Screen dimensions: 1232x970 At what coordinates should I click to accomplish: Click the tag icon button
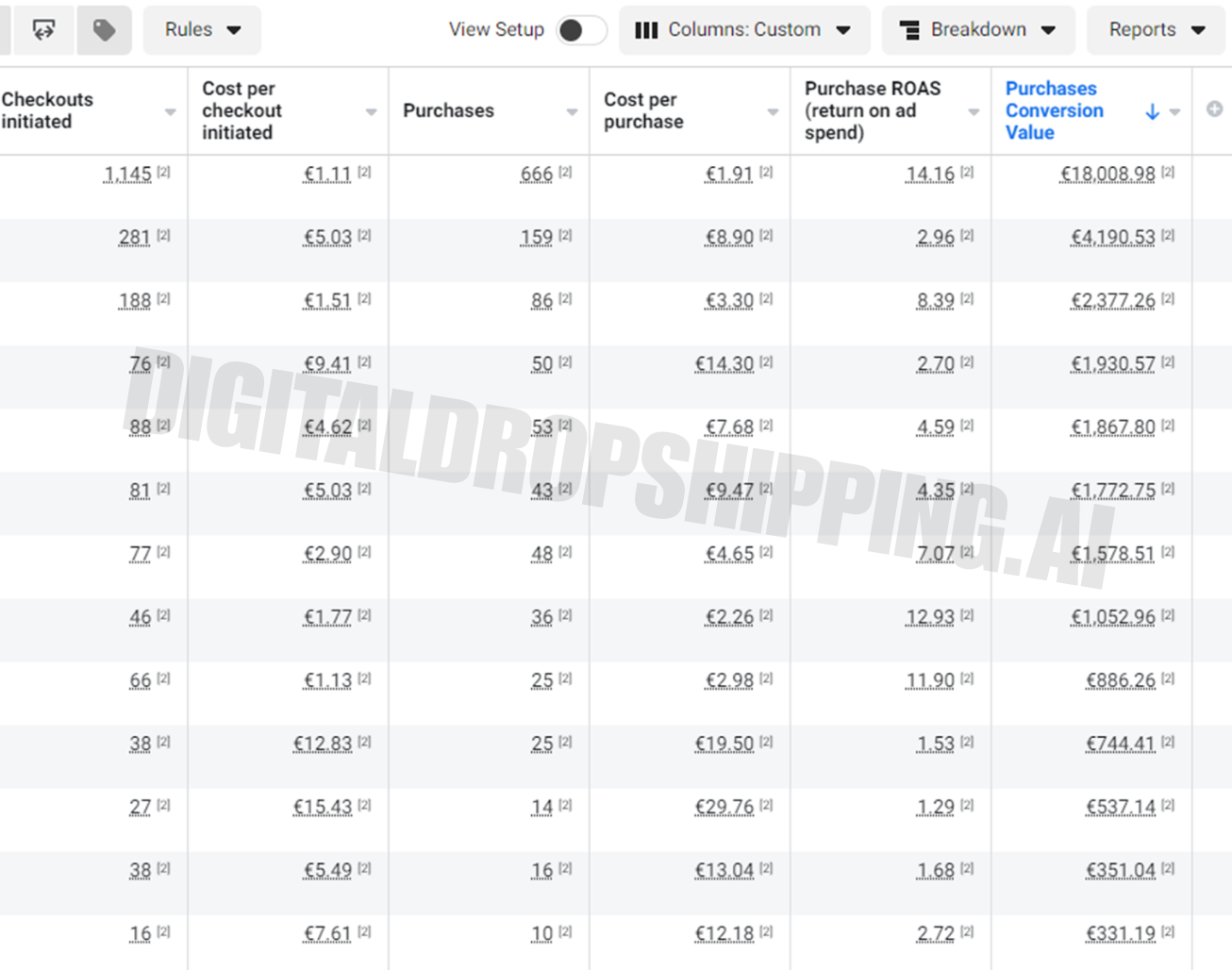pos(104,30)
